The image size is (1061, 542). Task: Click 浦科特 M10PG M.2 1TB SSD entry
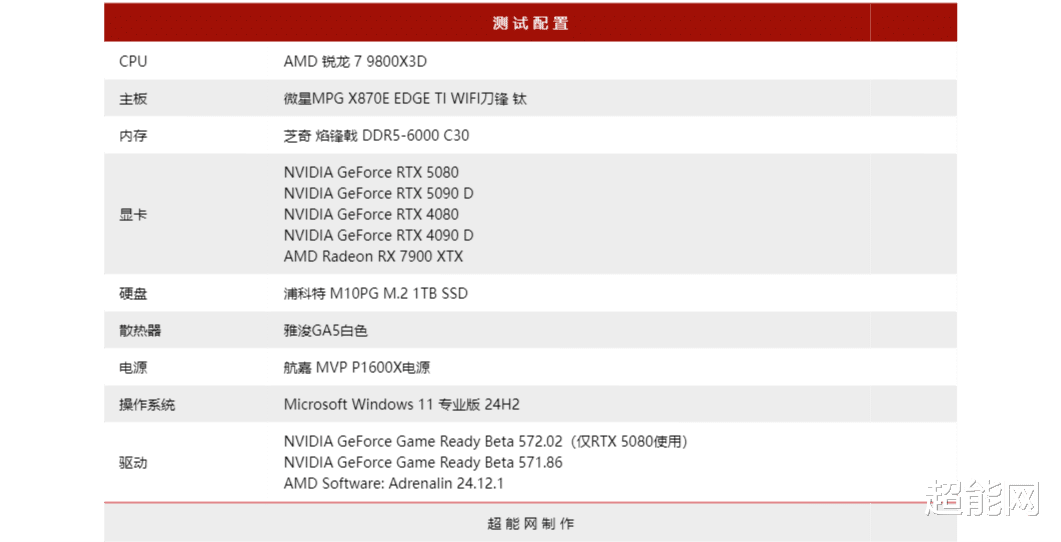(x=376, y=294)
